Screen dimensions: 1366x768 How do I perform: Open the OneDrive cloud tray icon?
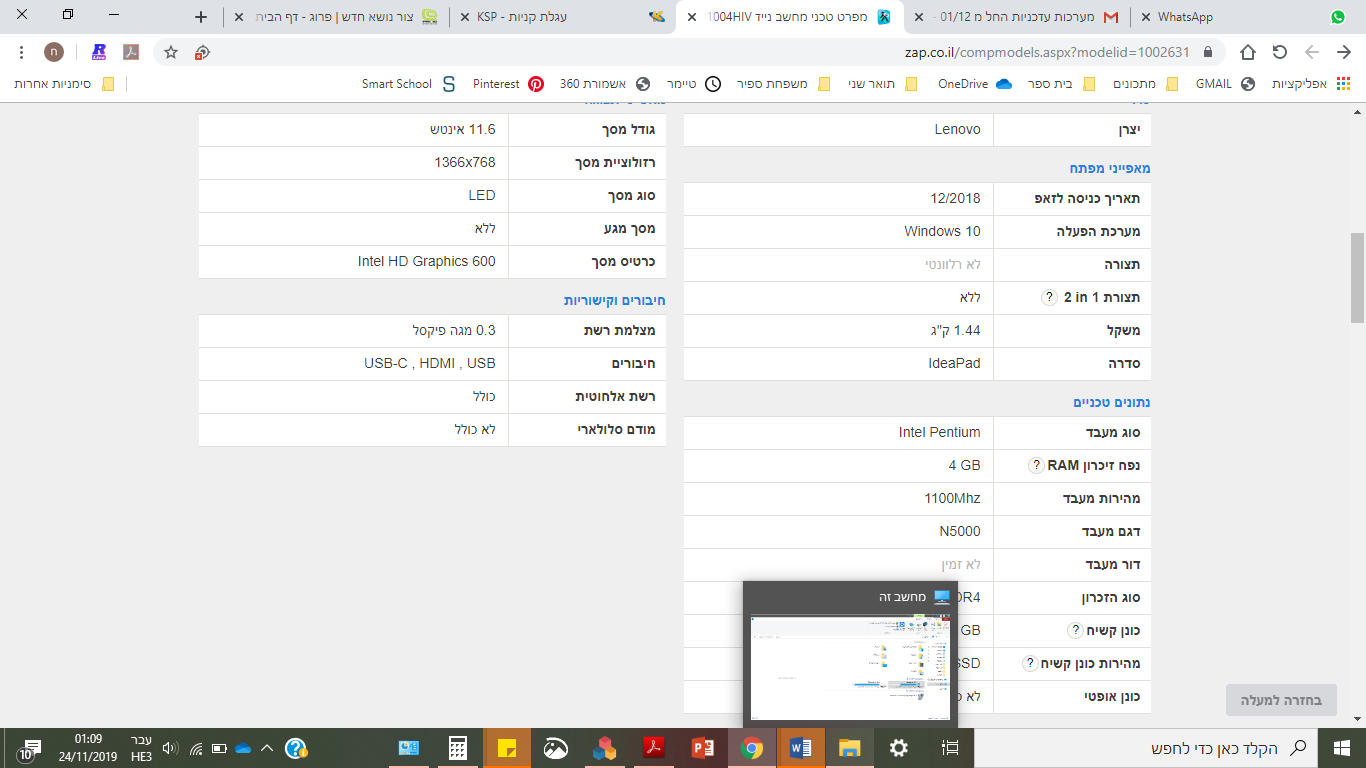(242, 748)
